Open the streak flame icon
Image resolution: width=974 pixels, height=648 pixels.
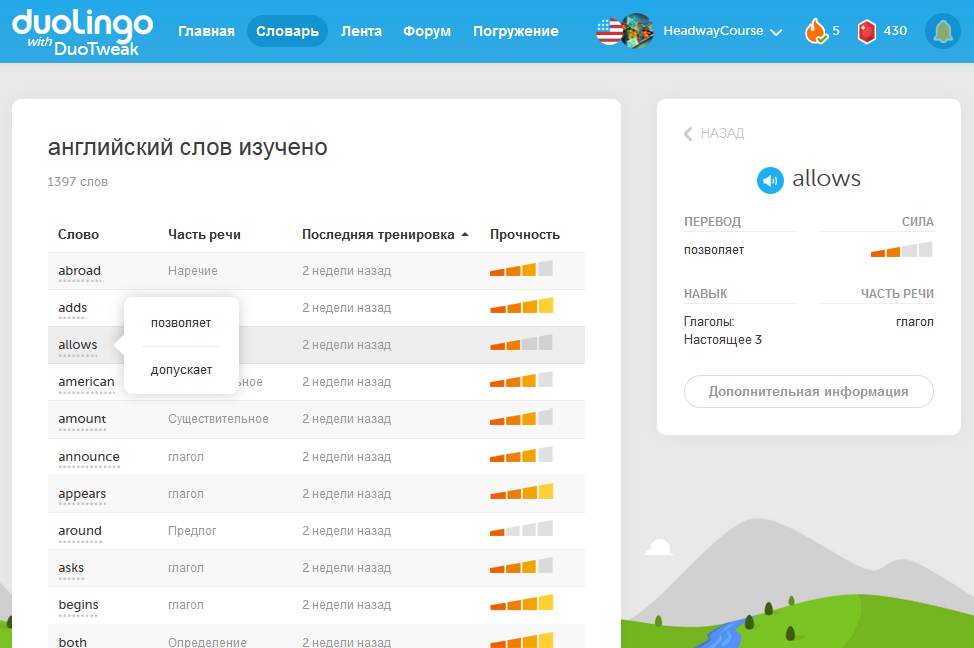coord(816,31)
